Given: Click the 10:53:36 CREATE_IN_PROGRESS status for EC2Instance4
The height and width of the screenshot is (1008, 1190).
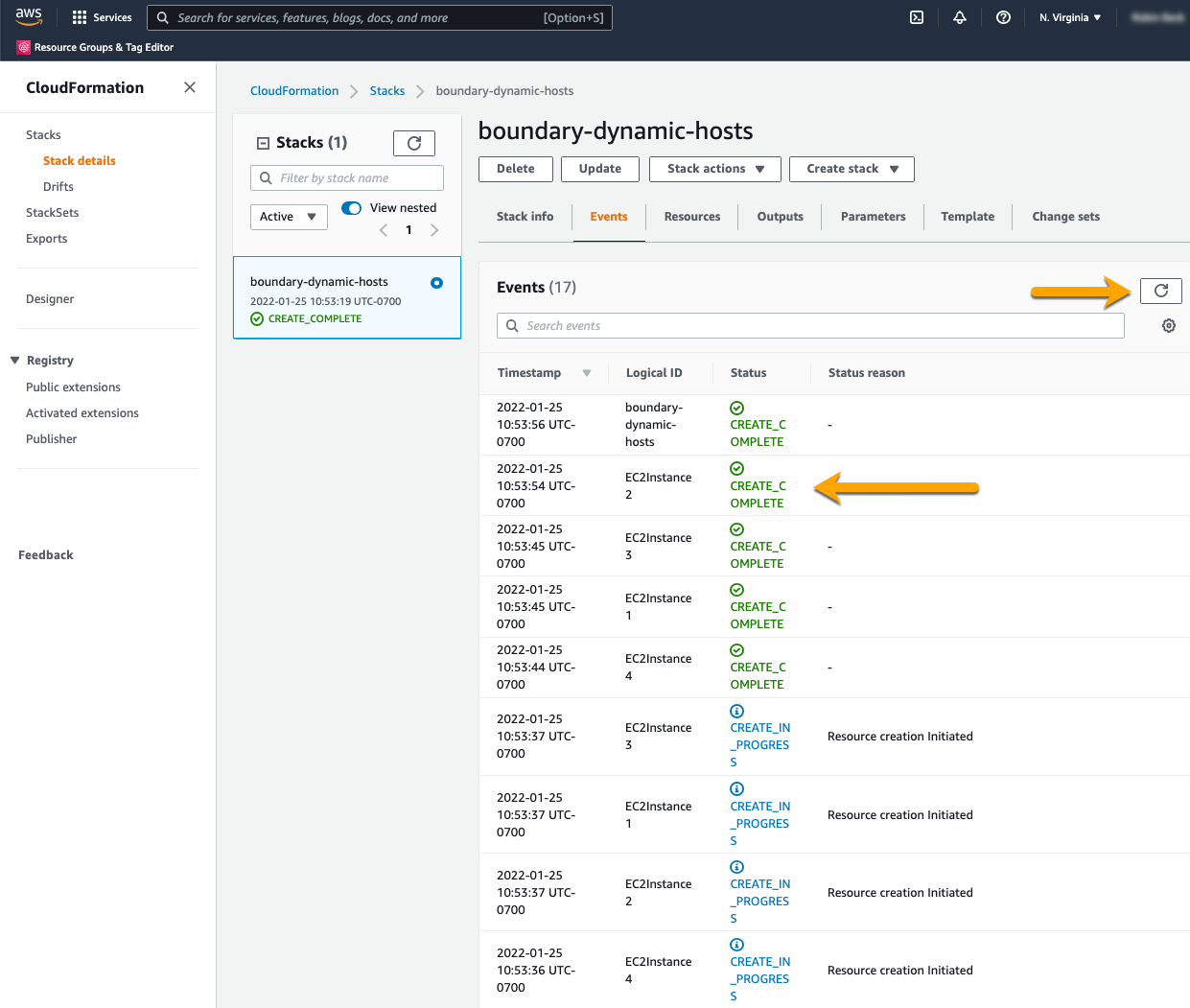Looking at the screenshot, I should [x=760, y=971].
